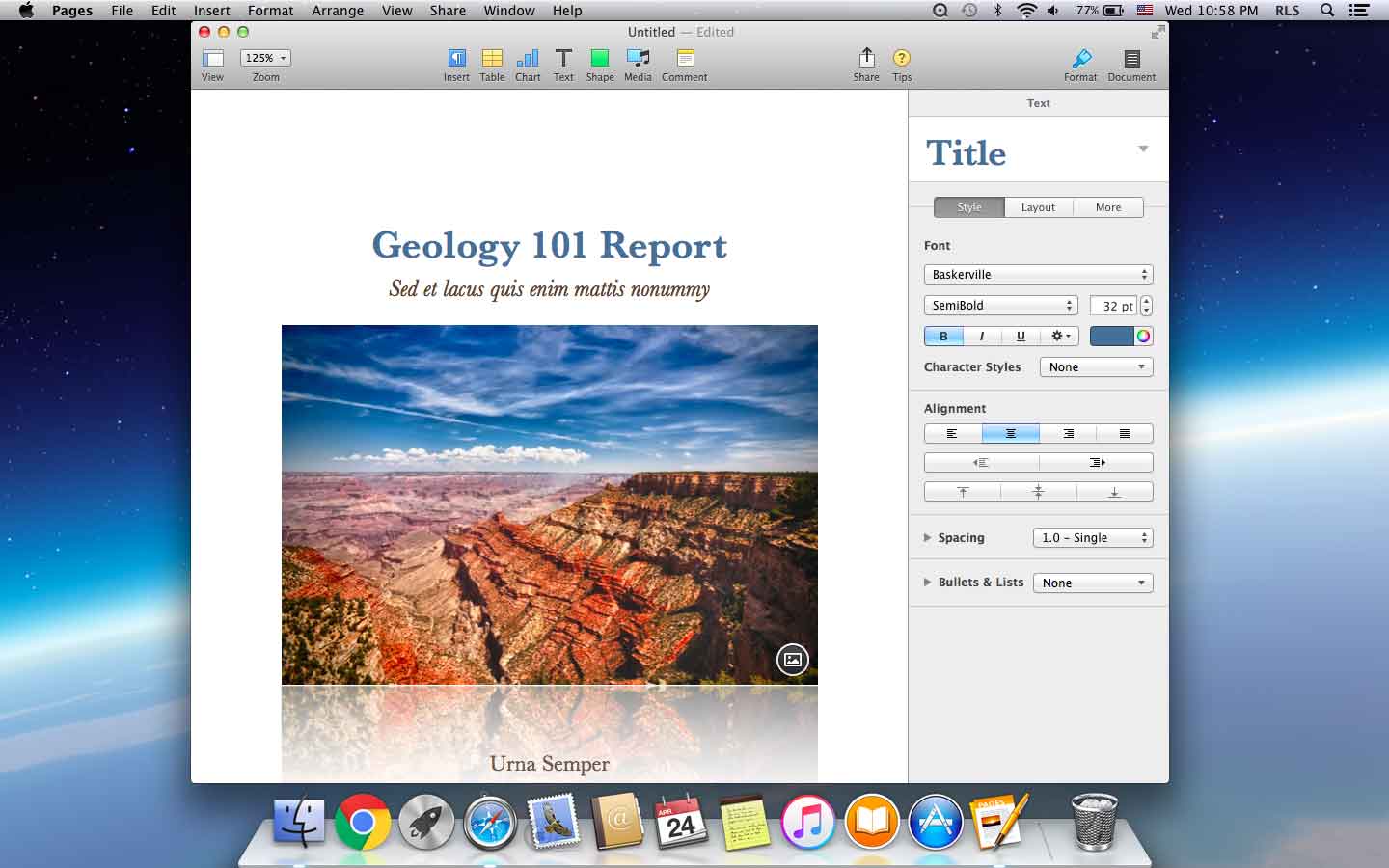Image resolution: width=1389 pixels, height=868 pixels.
Task: Open the Shape picker in toolbar
Action: click(x=599, y=59)
